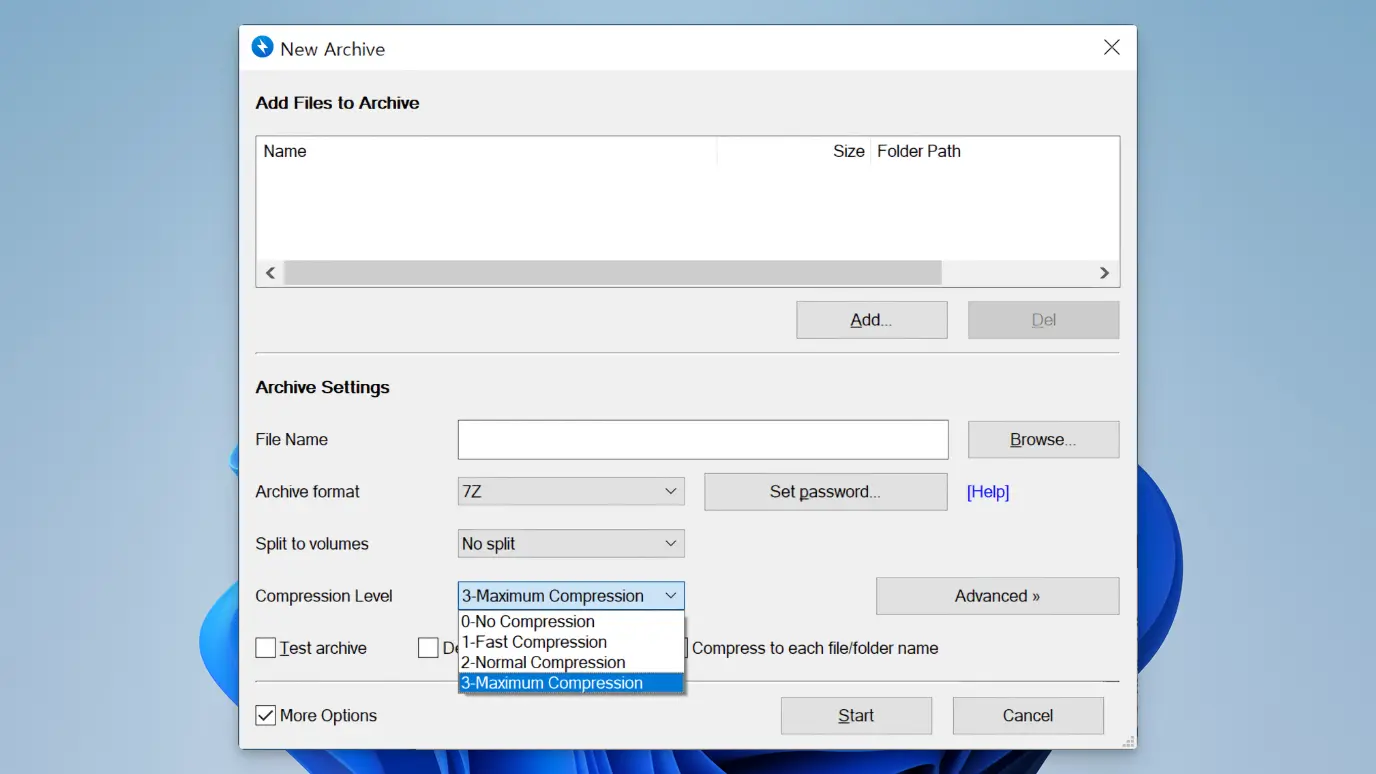This screenshot has height=774, width=1376.
Task: Open the [Help] link
Action: [988, 492]
